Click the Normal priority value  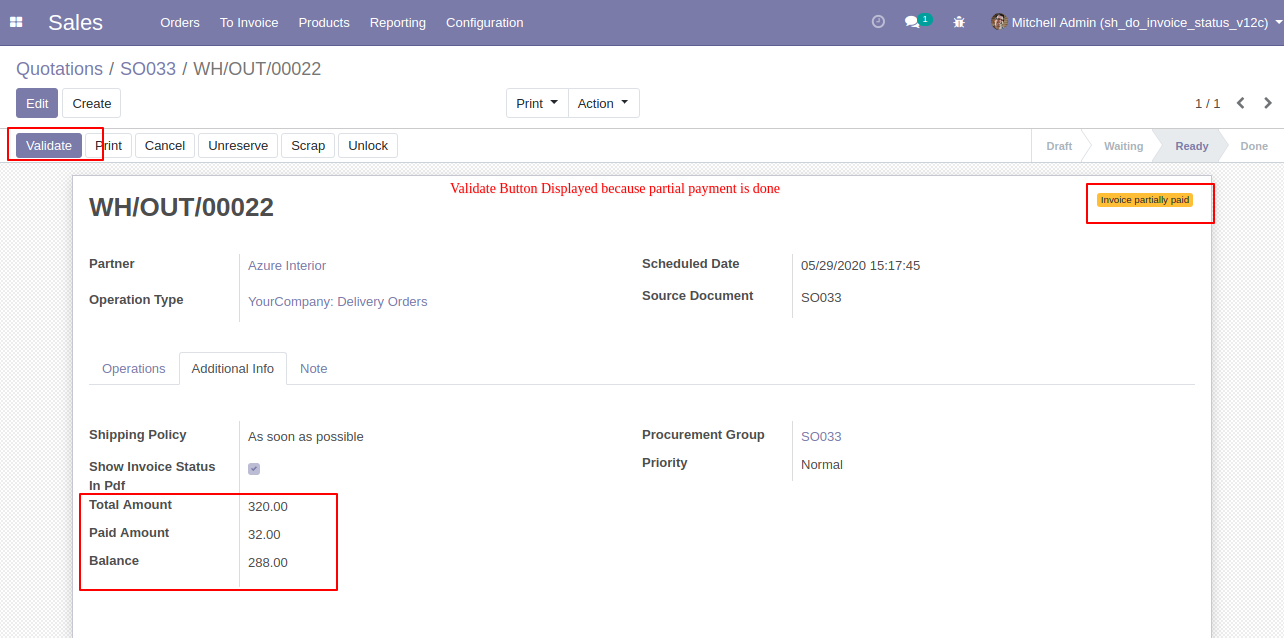(x=822, y=464)
